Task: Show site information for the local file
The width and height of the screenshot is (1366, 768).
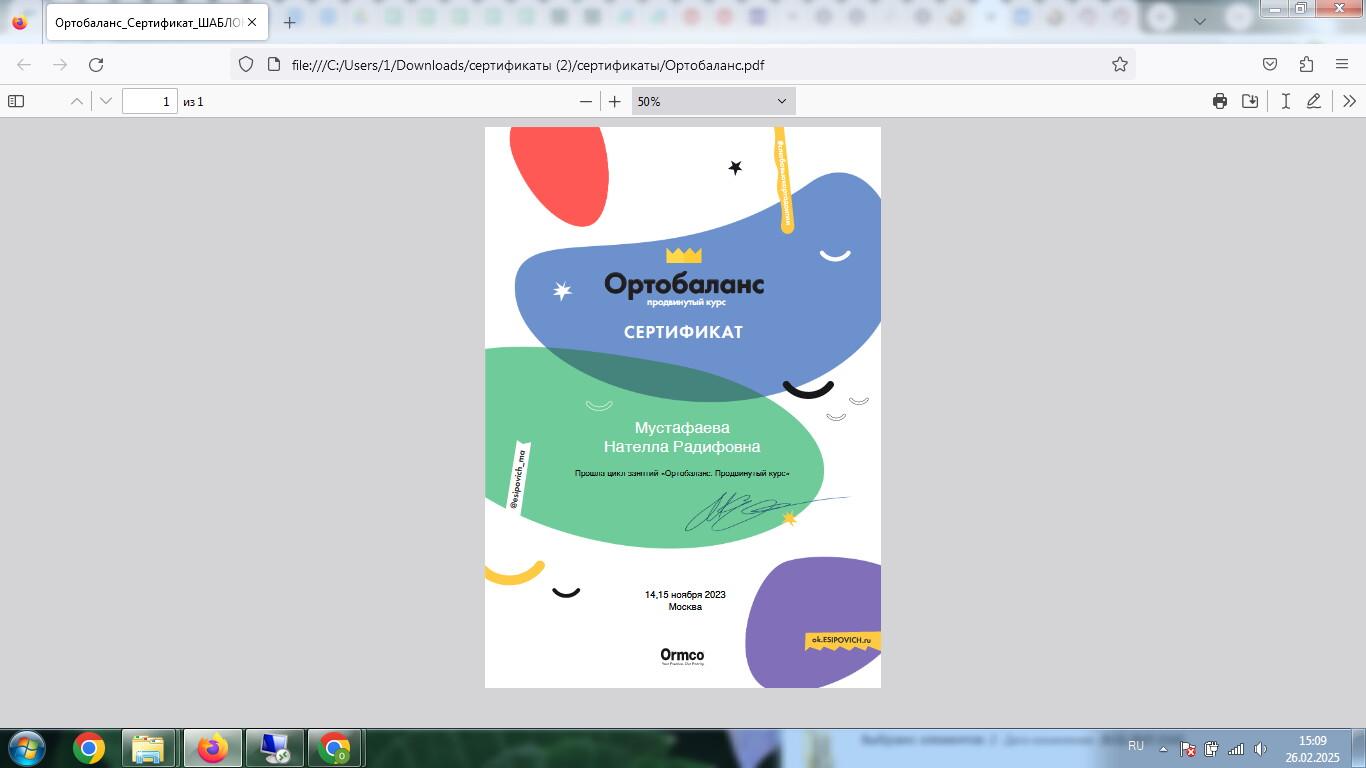Action: (274, 64)
